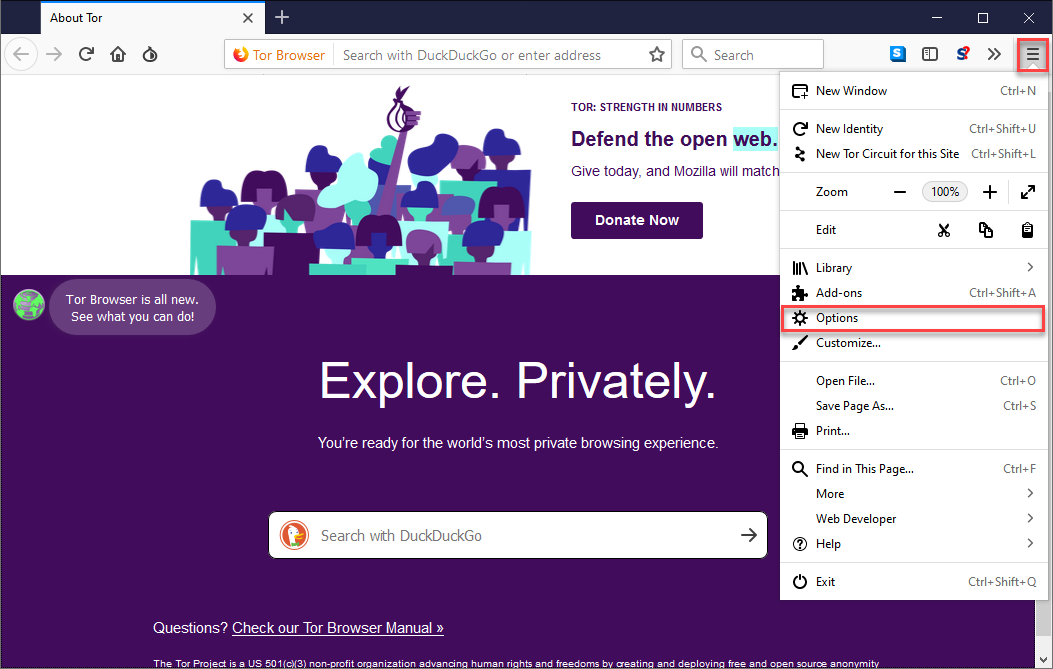Click the zoom out minus icon
This screenshot has height=669, width=1053.
[900, 192]
